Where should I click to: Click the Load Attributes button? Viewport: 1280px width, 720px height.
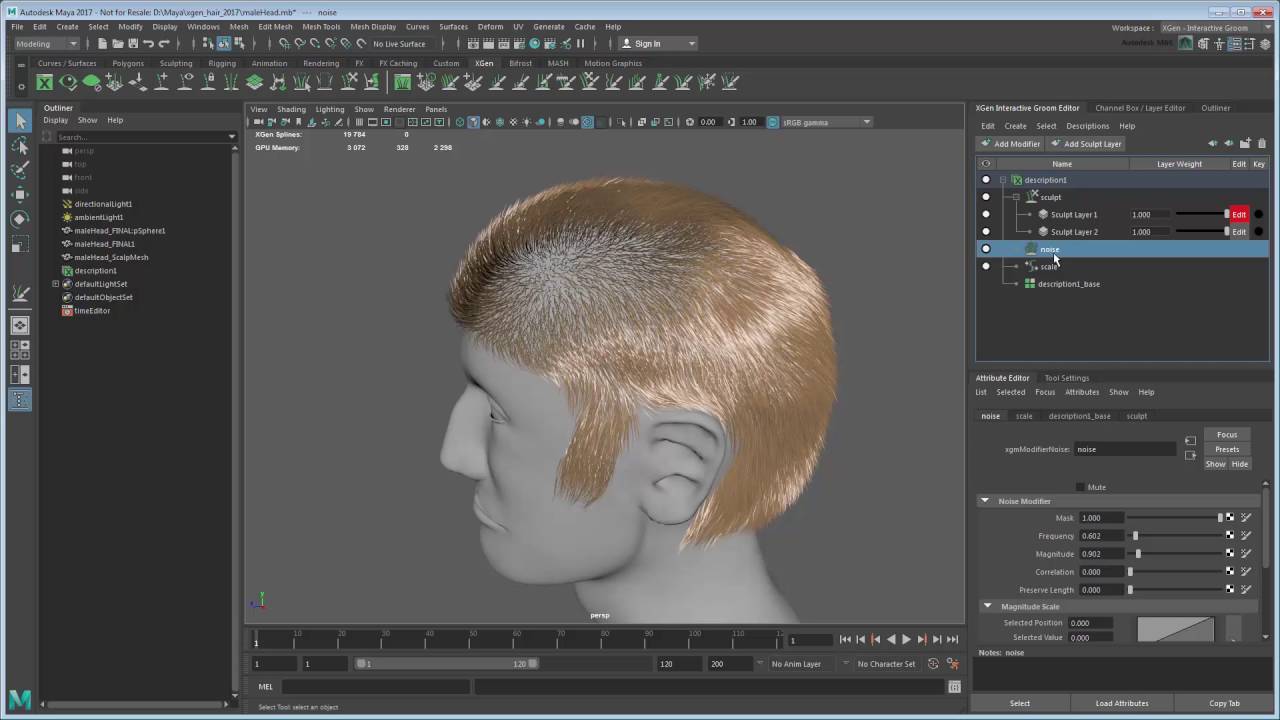[x=1122, y=703]
